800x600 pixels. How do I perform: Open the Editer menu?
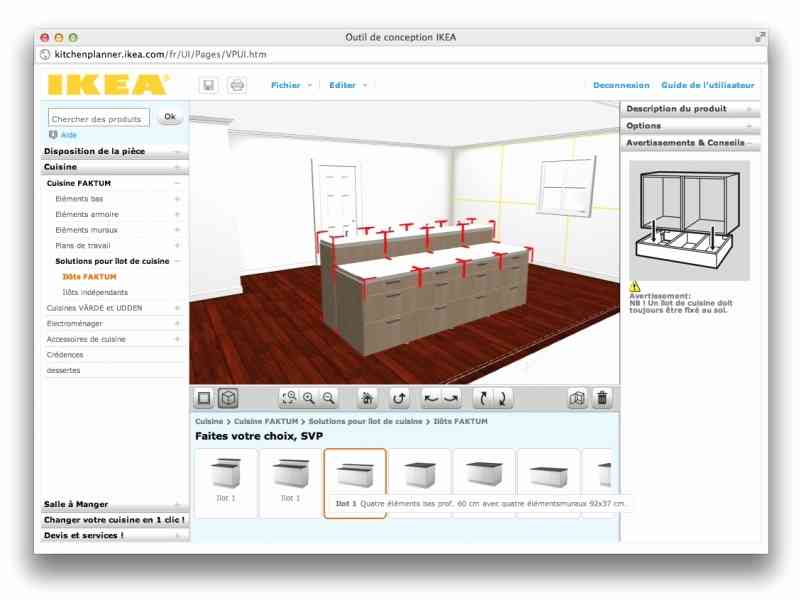point(348,85)
